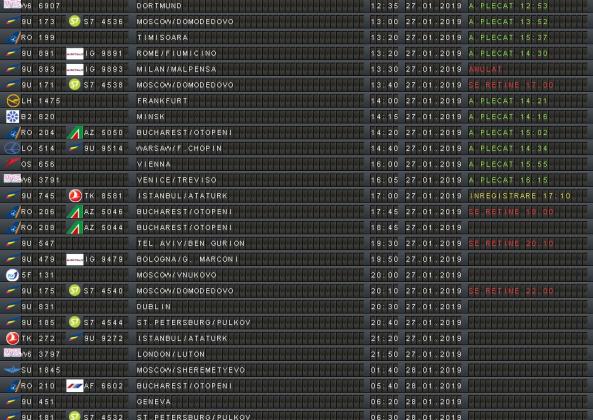Click the 05:40 departure time

pos(385,386)
